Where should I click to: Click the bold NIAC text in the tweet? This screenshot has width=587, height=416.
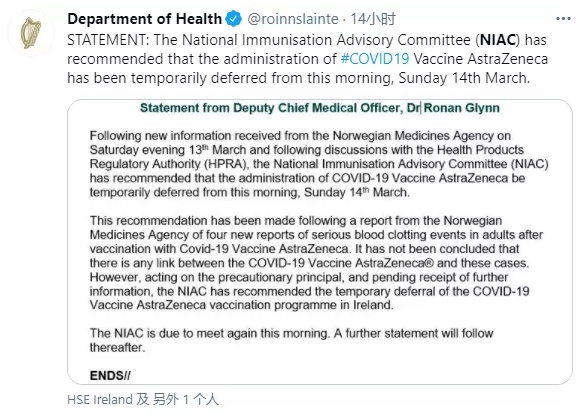(x=497, y=40)
